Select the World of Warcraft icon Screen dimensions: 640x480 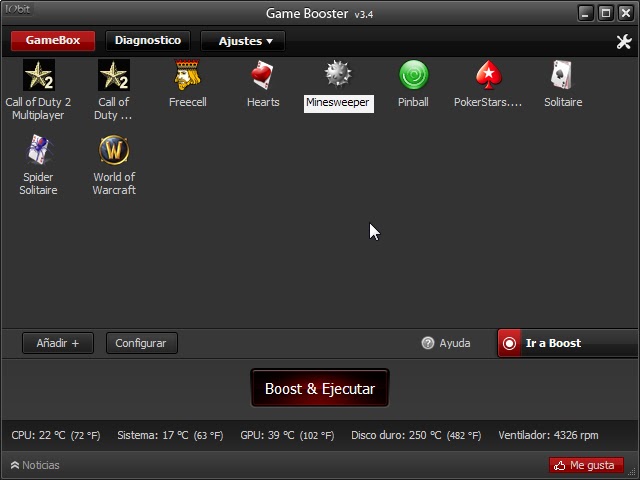(x=114, y=150)
